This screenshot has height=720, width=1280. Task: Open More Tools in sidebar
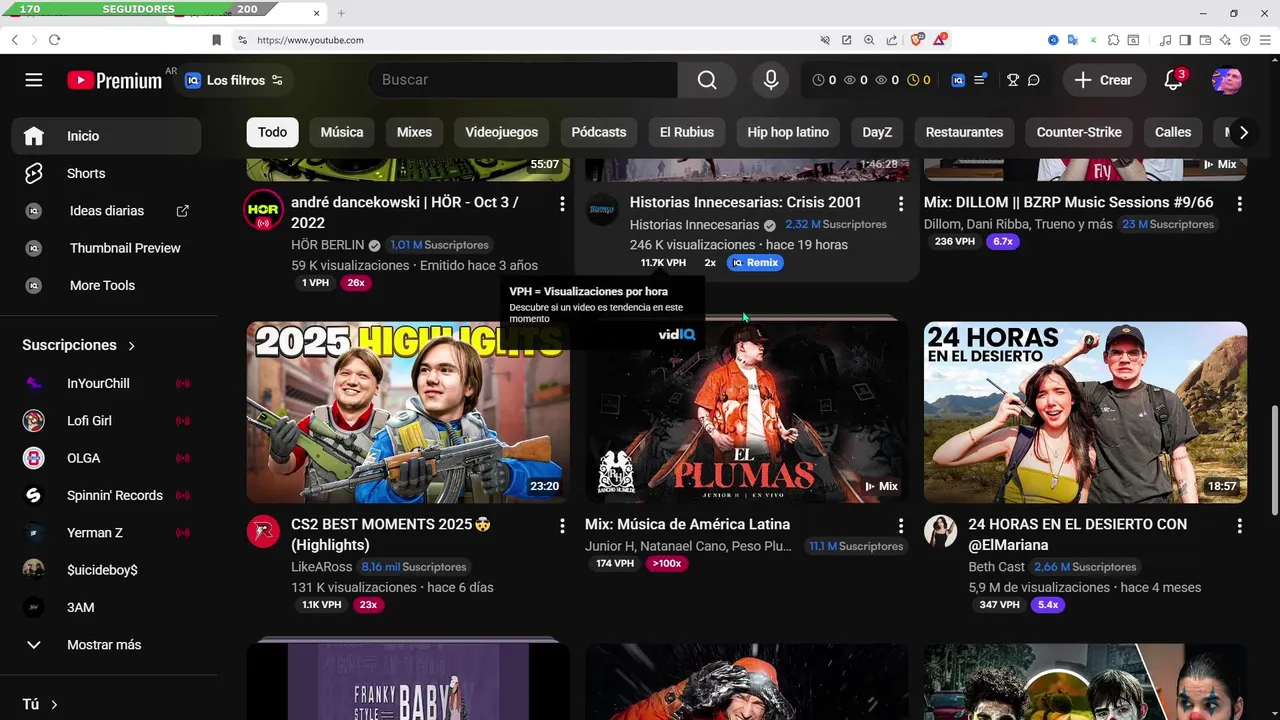(106, 285)
